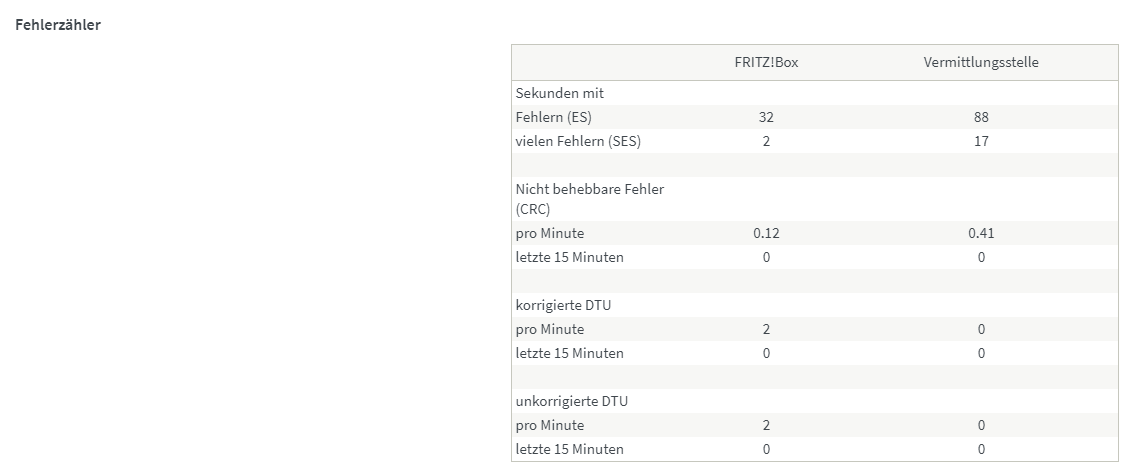Select CRC pro Minute value 0.41
This screenshot has width=1136, height=468.
tap(981, 233)
